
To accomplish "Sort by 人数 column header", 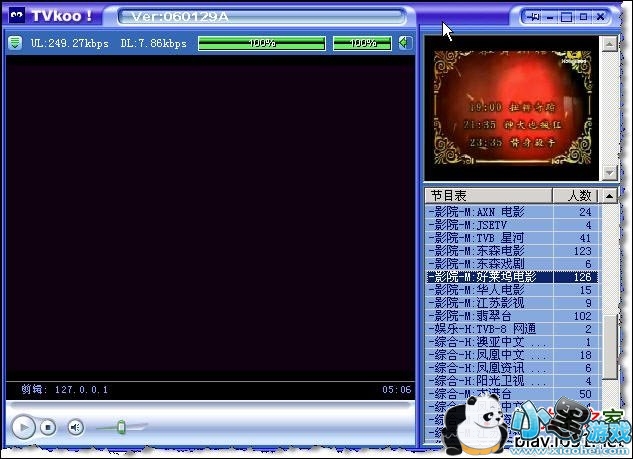I will pos(576,196).
